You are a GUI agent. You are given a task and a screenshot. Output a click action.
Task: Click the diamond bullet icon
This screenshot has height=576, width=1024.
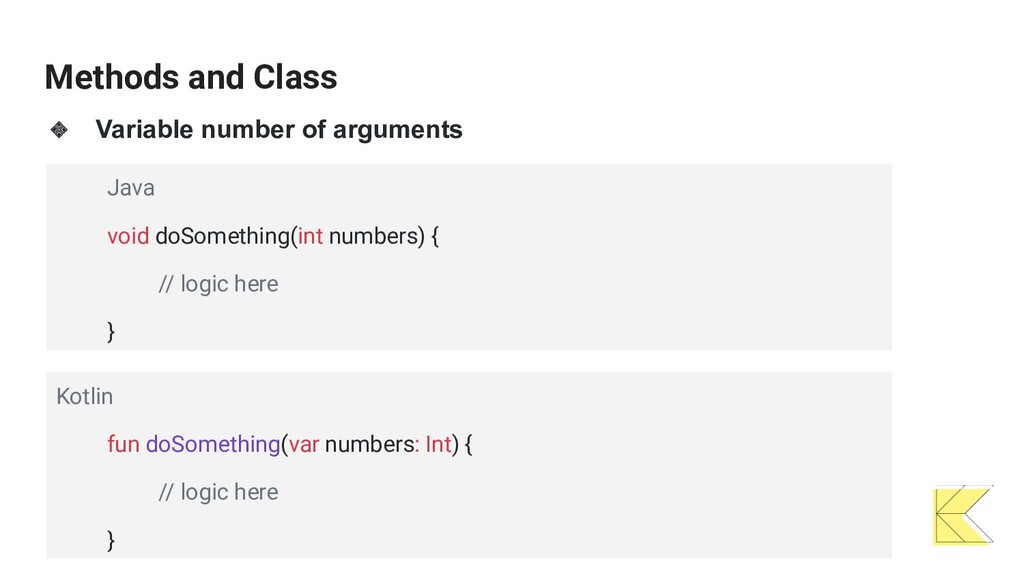click(x=59, y=129)
